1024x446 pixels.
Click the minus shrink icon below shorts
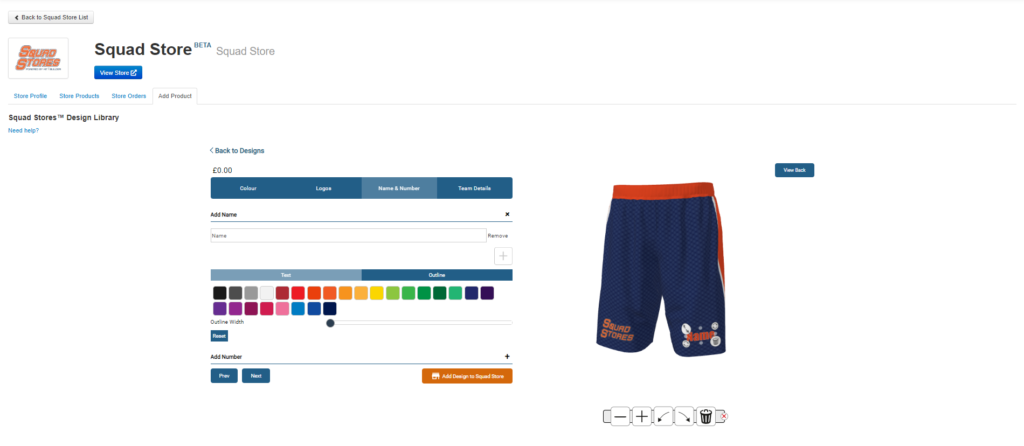(620, 417)
